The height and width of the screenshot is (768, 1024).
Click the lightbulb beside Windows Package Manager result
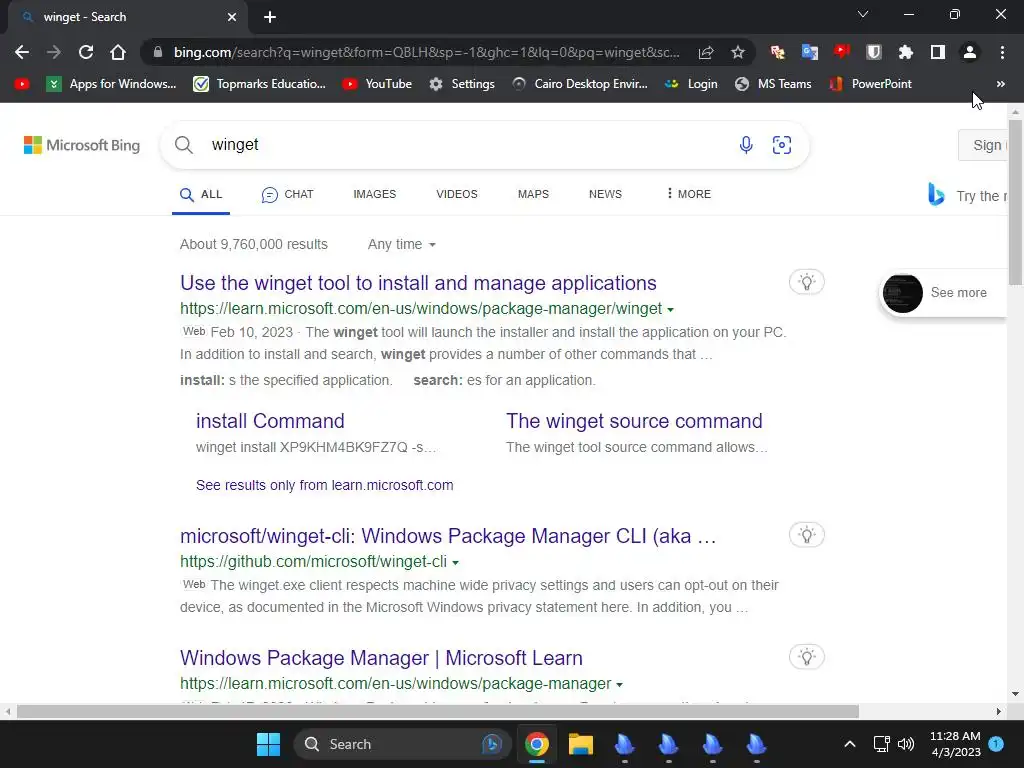click(x=807, y=656)
